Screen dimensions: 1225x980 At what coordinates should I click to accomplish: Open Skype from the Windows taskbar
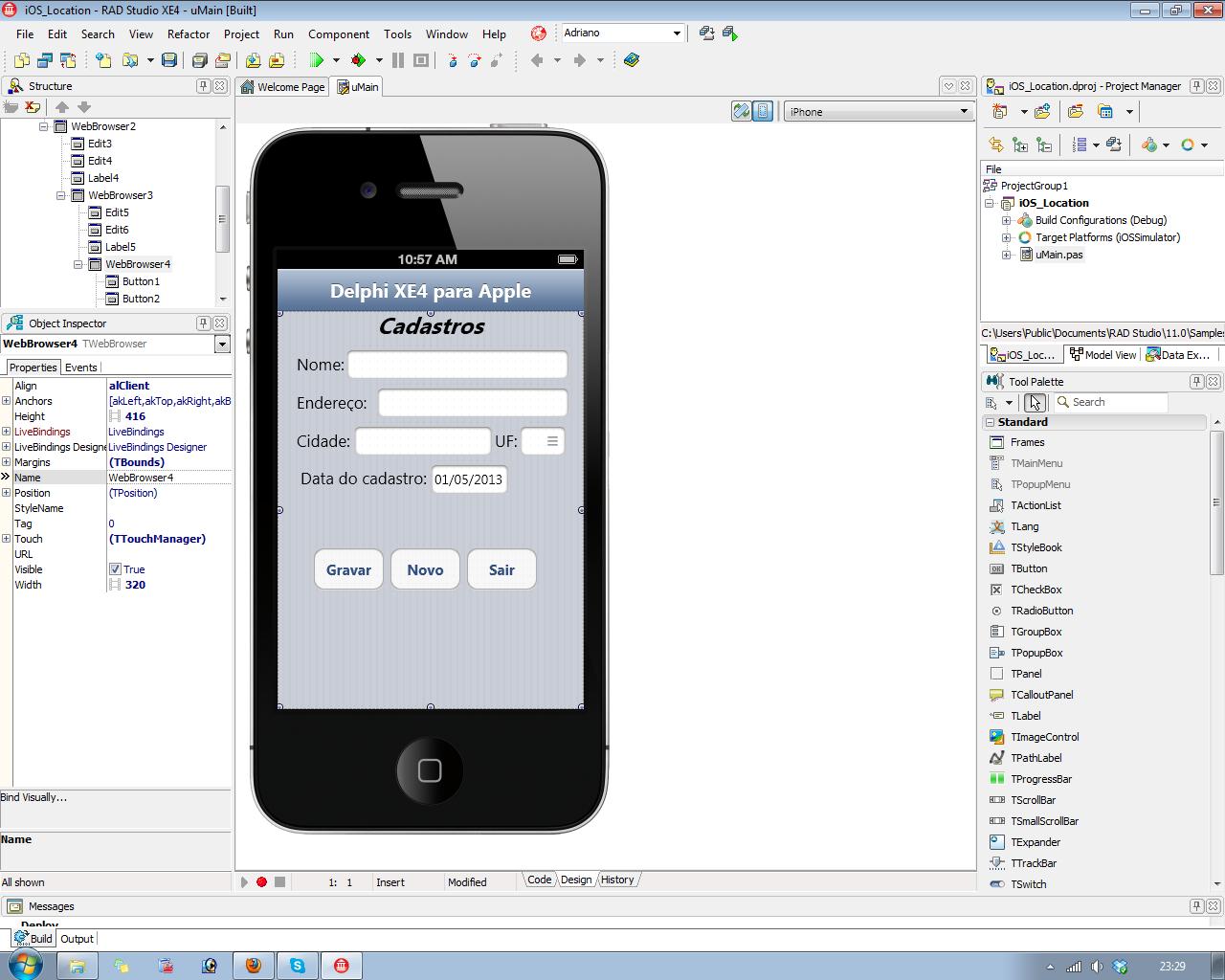pos(298,966)
